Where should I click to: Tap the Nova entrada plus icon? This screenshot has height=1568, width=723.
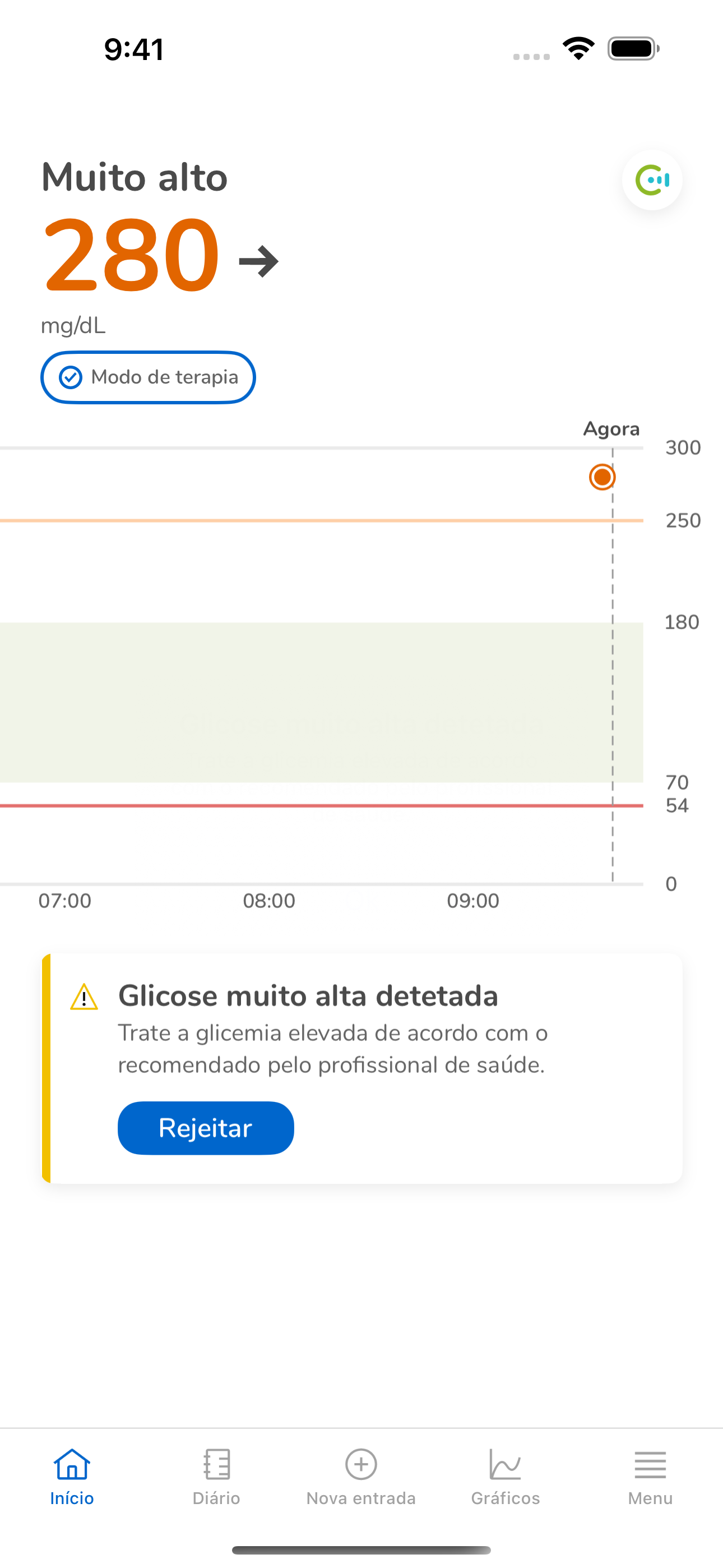coord(361,1463)
